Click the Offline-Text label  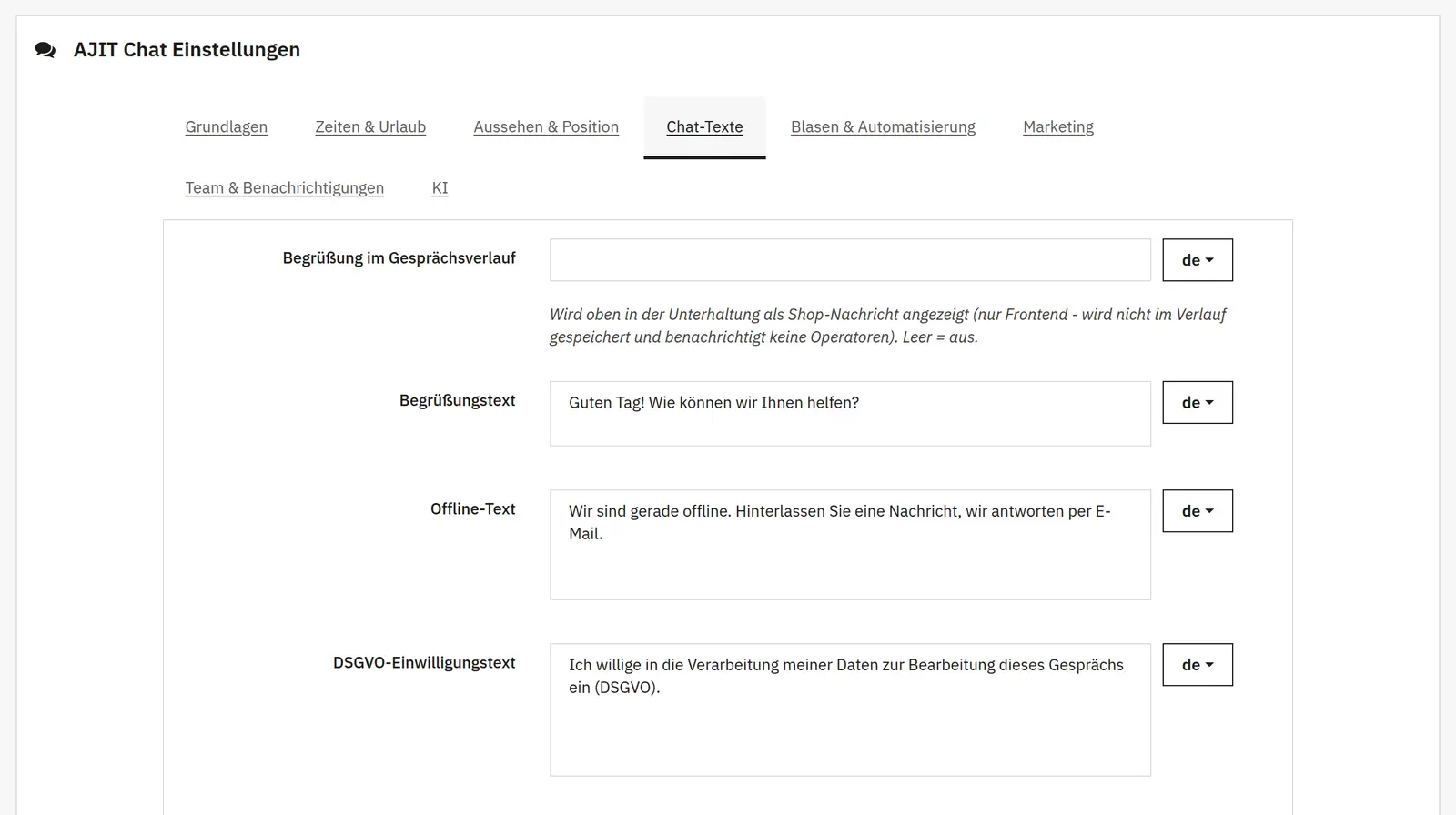coord(472,509)
